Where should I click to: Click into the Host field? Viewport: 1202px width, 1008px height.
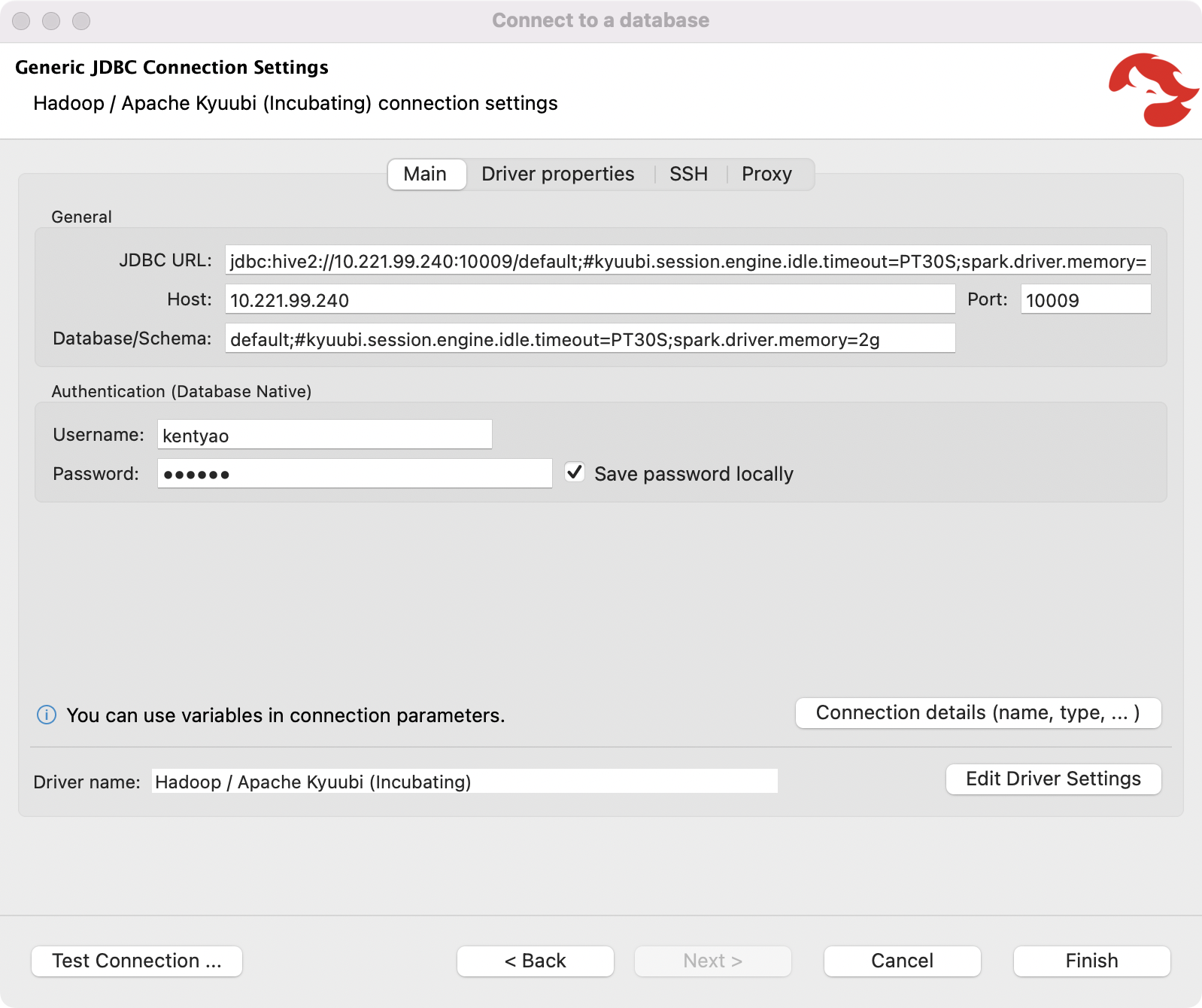pos(590,299)
